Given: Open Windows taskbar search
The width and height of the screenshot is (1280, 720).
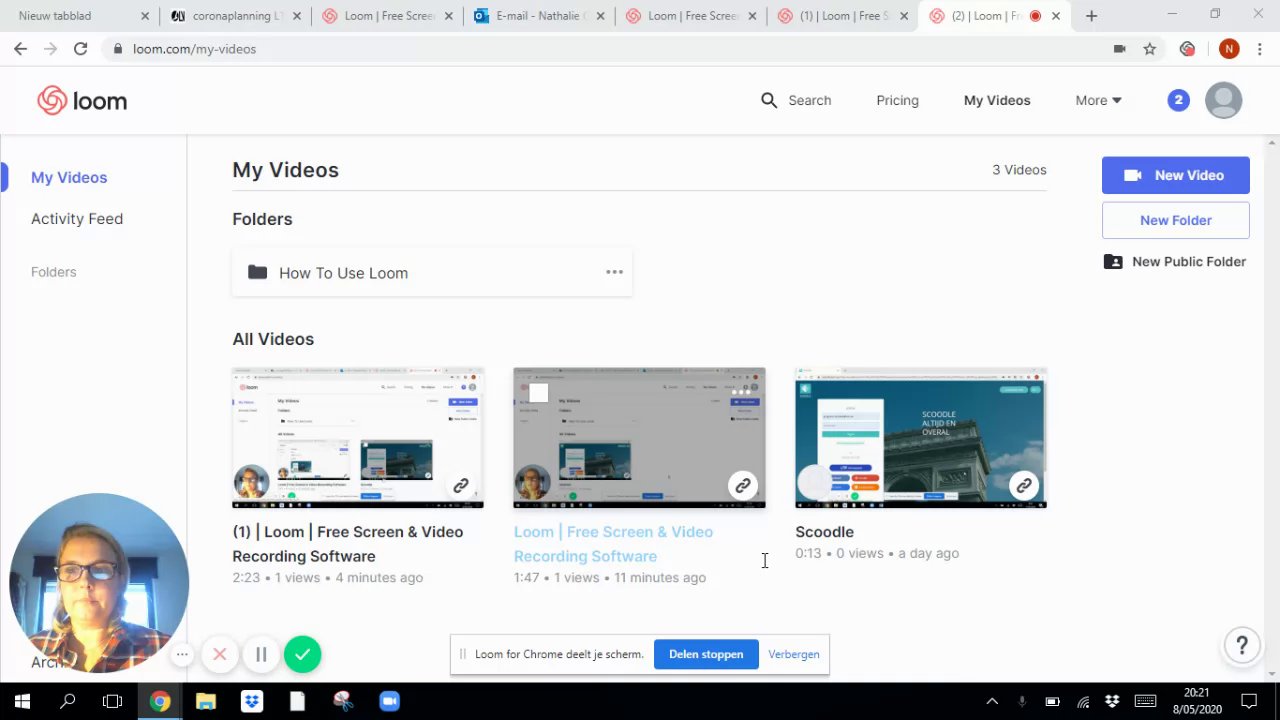Looking at the screenshot, I should (x=67, y=701).
